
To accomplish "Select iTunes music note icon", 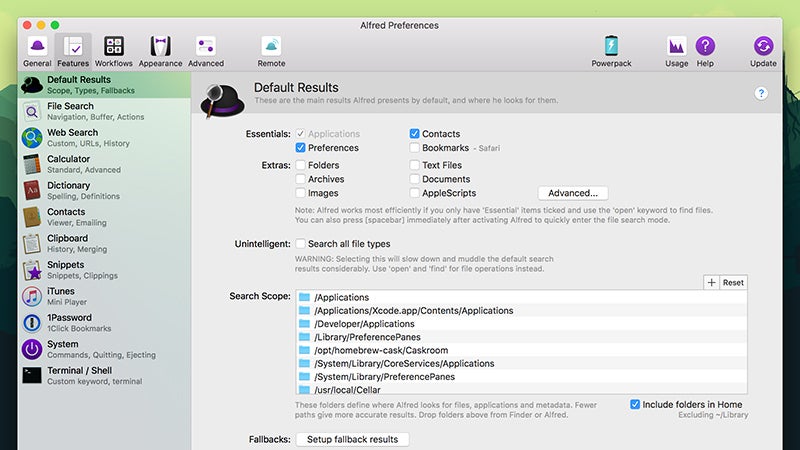I will point(32,296).
